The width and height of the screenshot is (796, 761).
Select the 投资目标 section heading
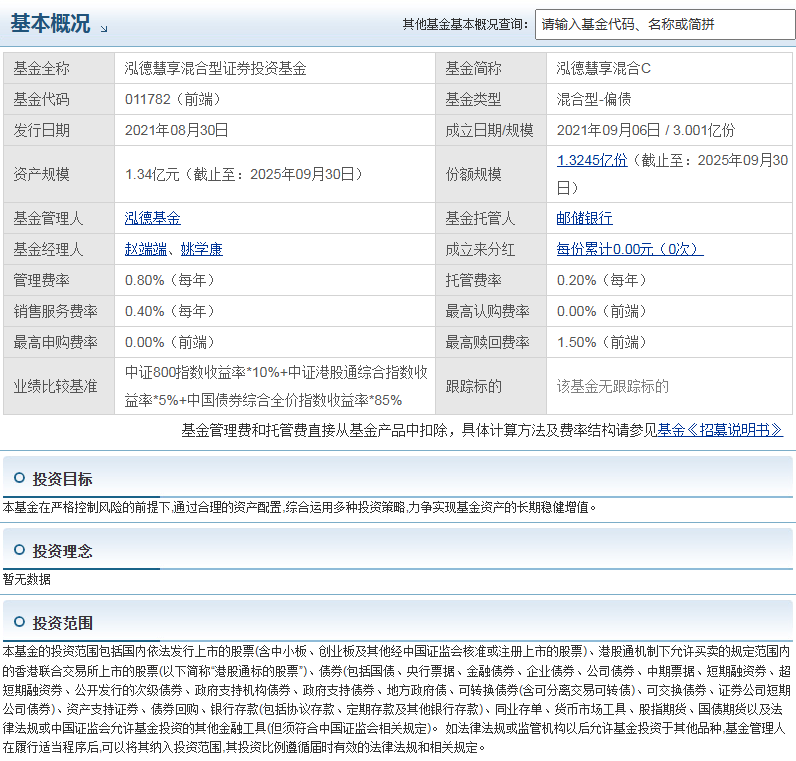[62, 479]
